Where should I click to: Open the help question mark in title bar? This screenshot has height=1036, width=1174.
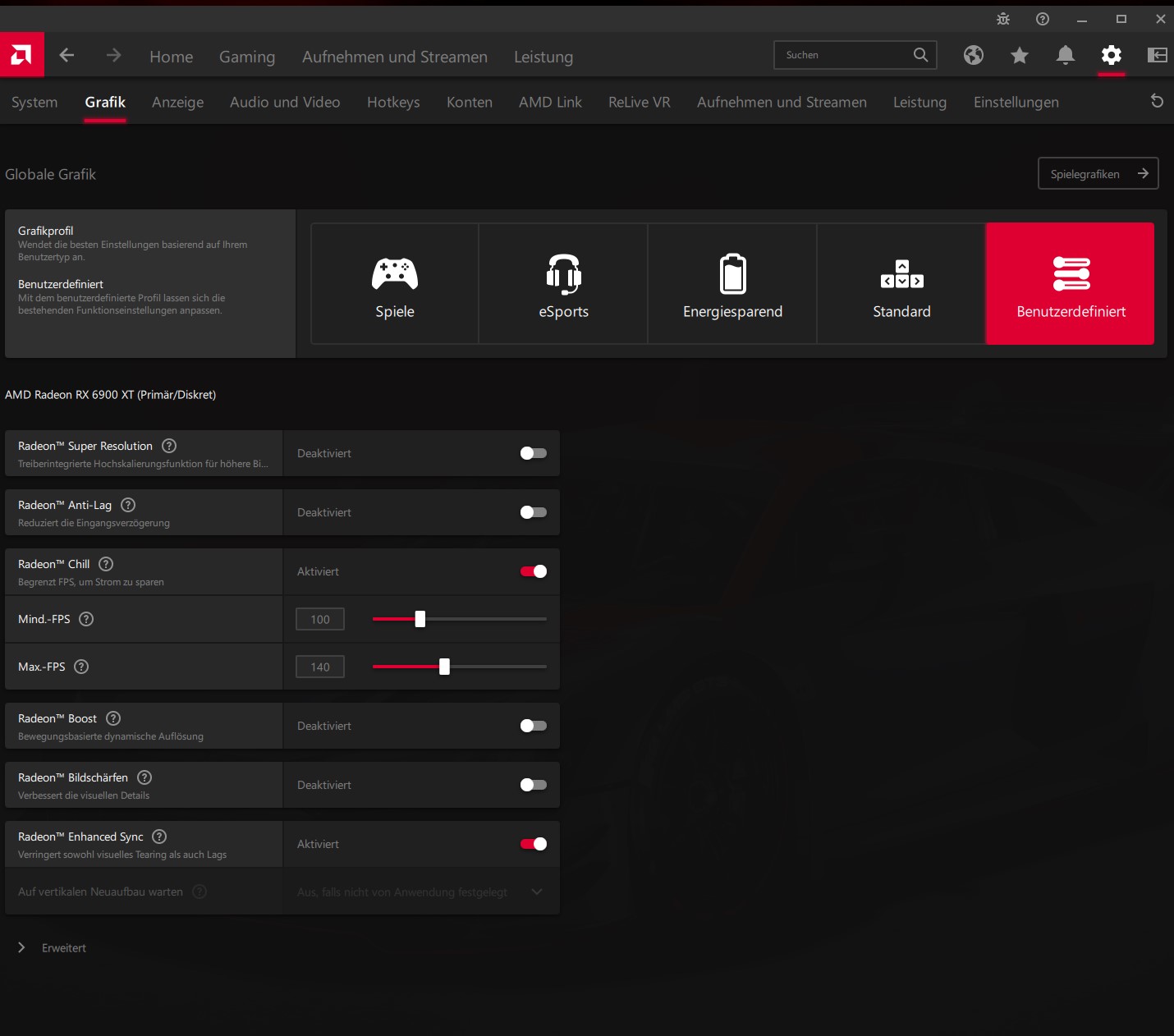tap(1043, 19)
